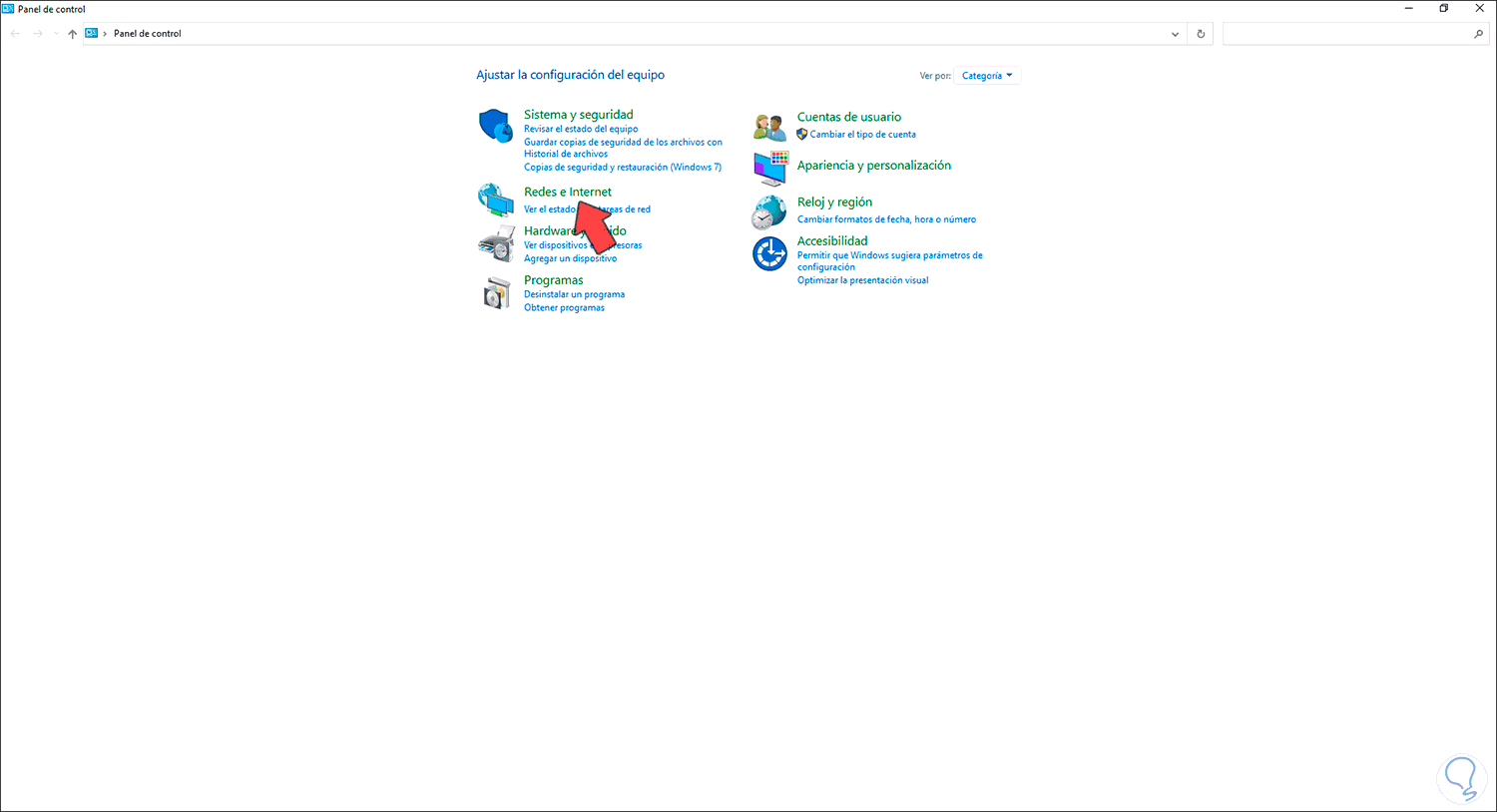Viewport: 1497px width, 812px height.
Task: Click Desinstalar un programa
Action: 574,294
